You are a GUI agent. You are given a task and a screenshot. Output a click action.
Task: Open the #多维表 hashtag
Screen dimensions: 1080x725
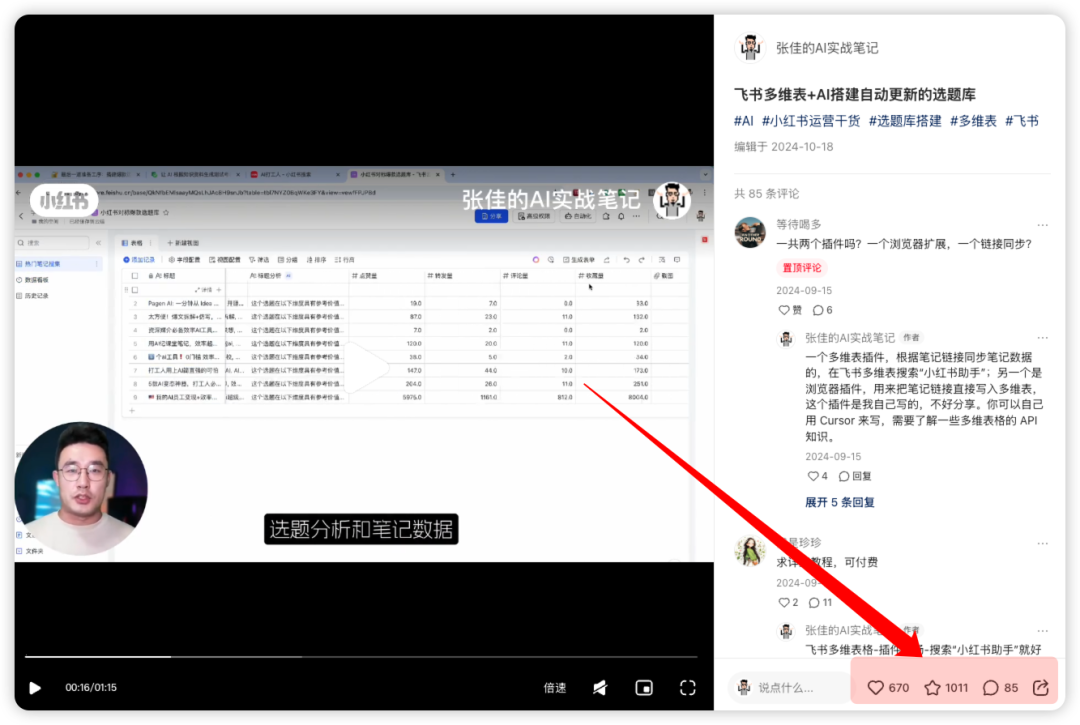[x=973, y=120]
